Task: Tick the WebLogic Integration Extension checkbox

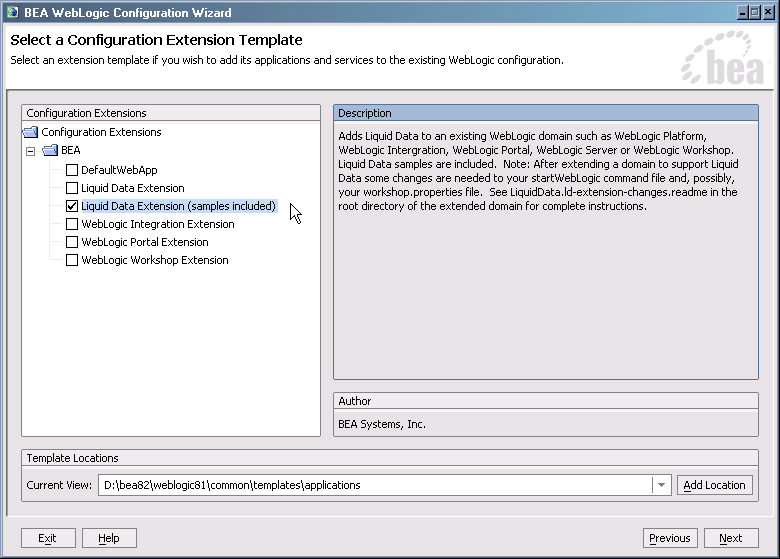Action: 72,224
